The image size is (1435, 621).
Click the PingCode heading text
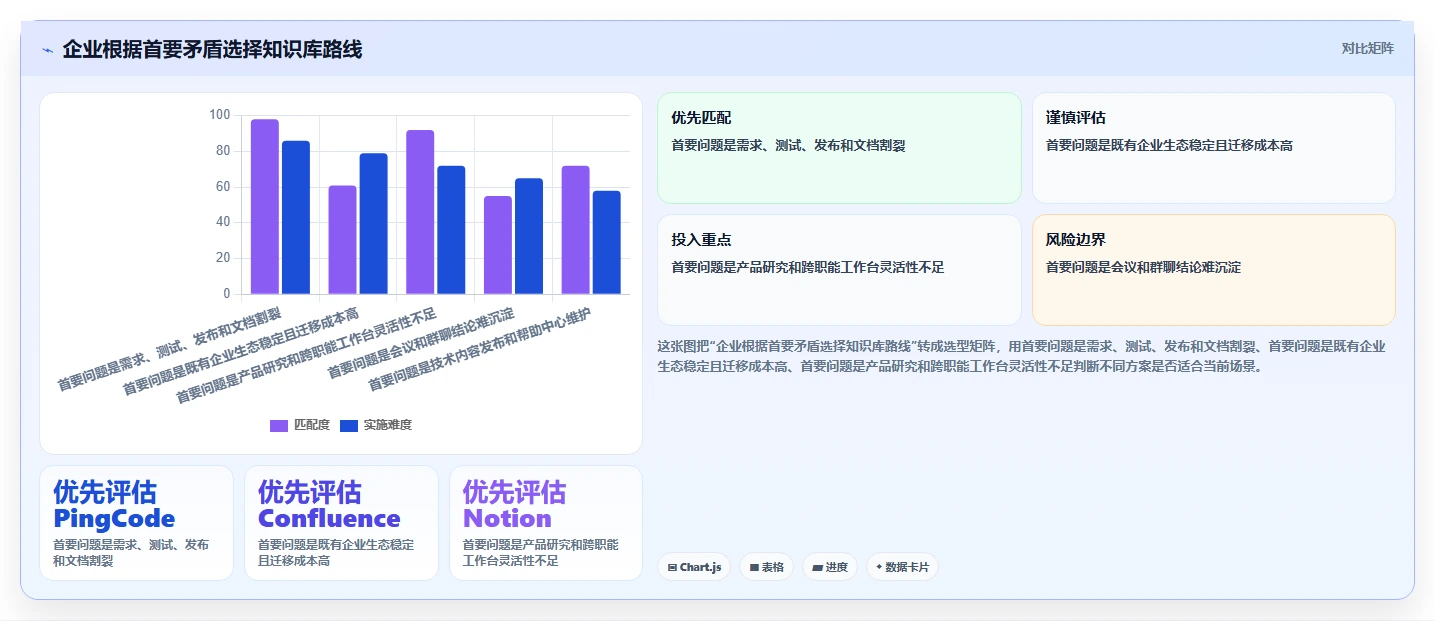click(x=114, y=519)
